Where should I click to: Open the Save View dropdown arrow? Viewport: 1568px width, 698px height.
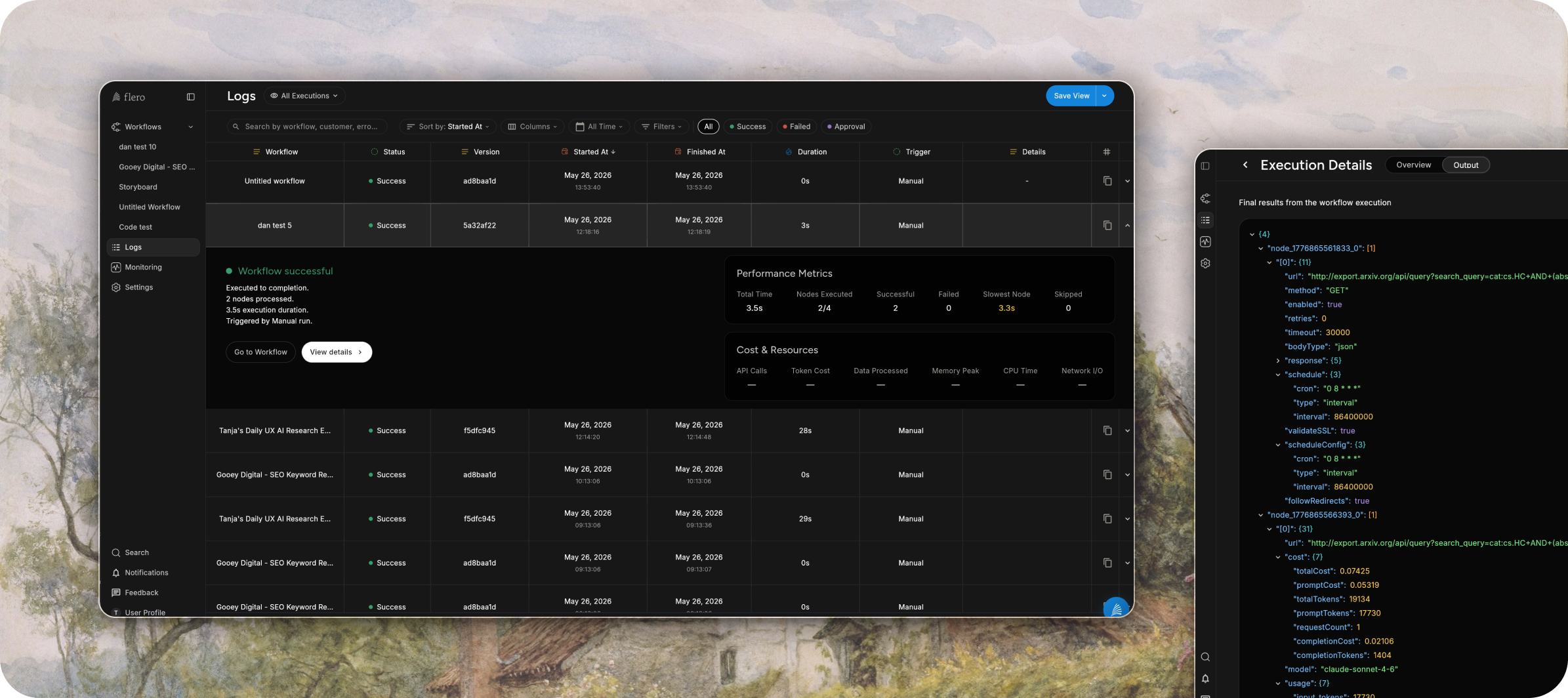coord(1105,96)
